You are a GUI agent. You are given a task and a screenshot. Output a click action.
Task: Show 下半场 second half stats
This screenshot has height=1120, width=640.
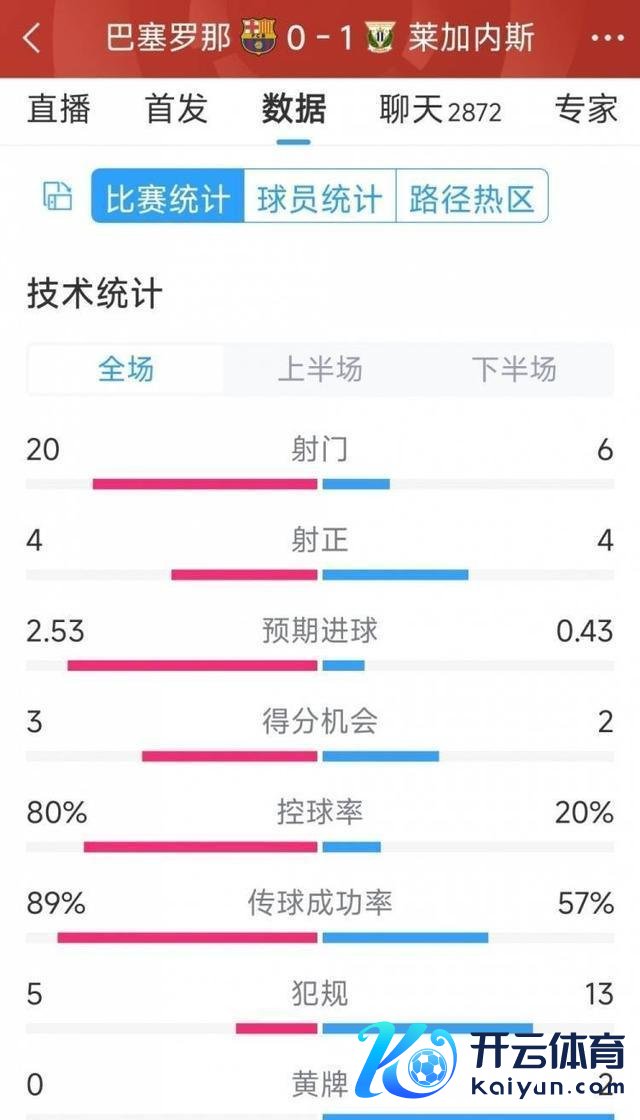point(514,370)
